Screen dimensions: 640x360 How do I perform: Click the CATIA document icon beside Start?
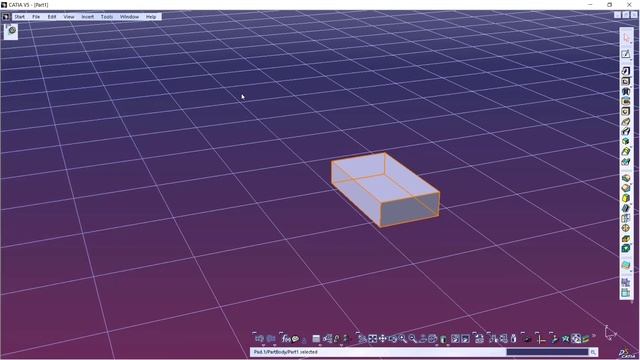[x=6, y=17]
